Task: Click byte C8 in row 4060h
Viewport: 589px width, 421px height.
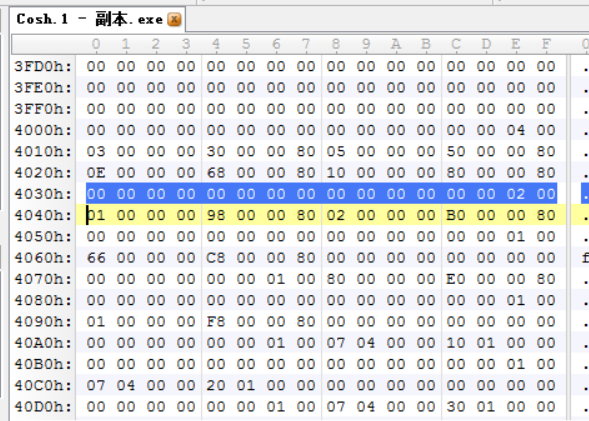Action: point(216,258)
